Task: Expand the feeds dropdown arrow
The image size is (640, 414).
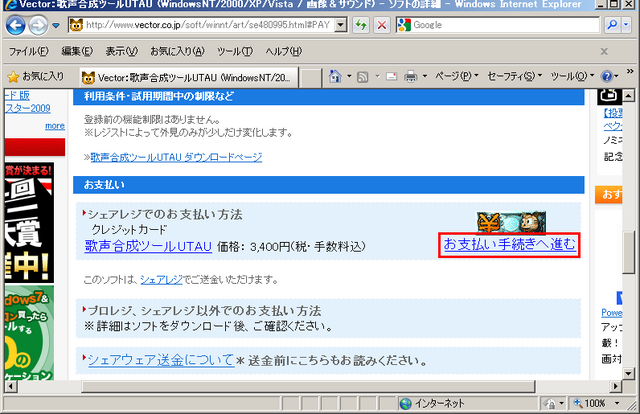Action: [377, 76]
